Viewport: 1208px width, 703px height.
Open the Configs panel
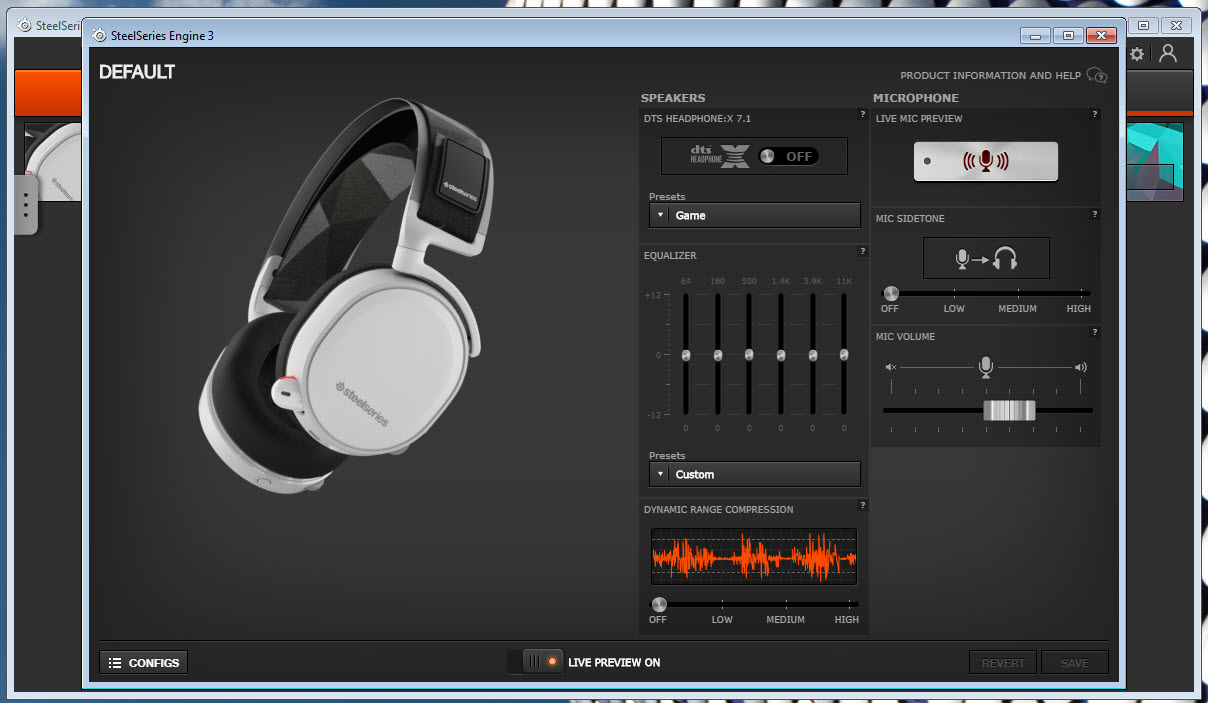tap(143, 662)
